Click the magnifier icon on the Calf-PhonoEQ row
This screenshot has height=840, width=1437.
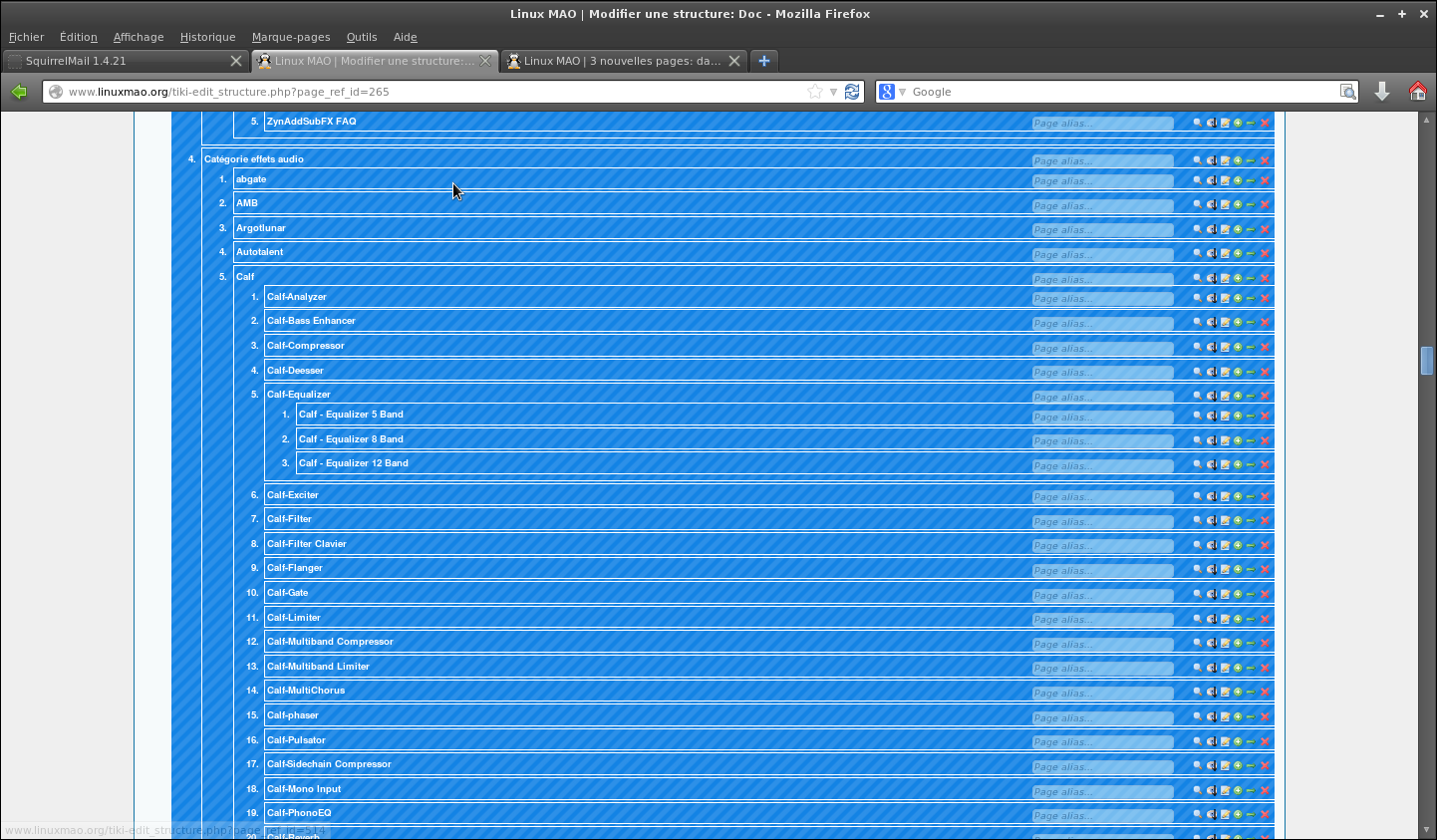pyautogui.click(x=1198, y=814)
